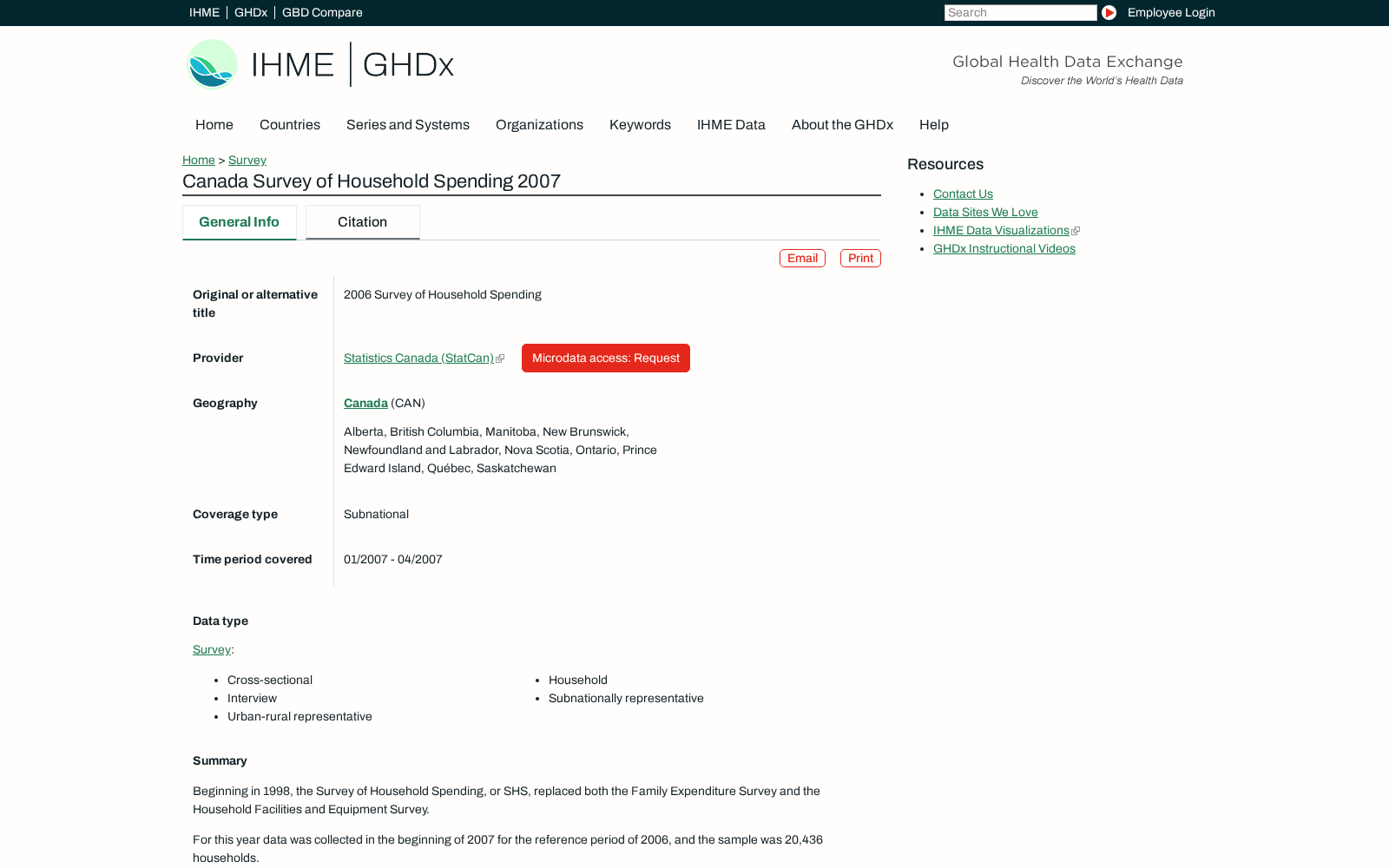Click the 'Urban-rural representative' list item

(x=300, y=716)
